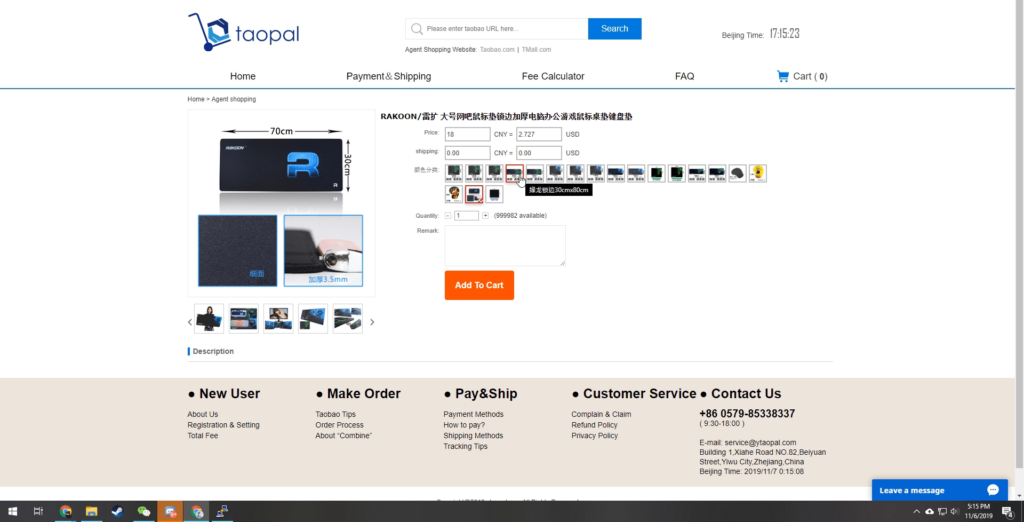Viewport: 1024px width, 522px height.
Task: Open the FAQ page
Action: 684,76
